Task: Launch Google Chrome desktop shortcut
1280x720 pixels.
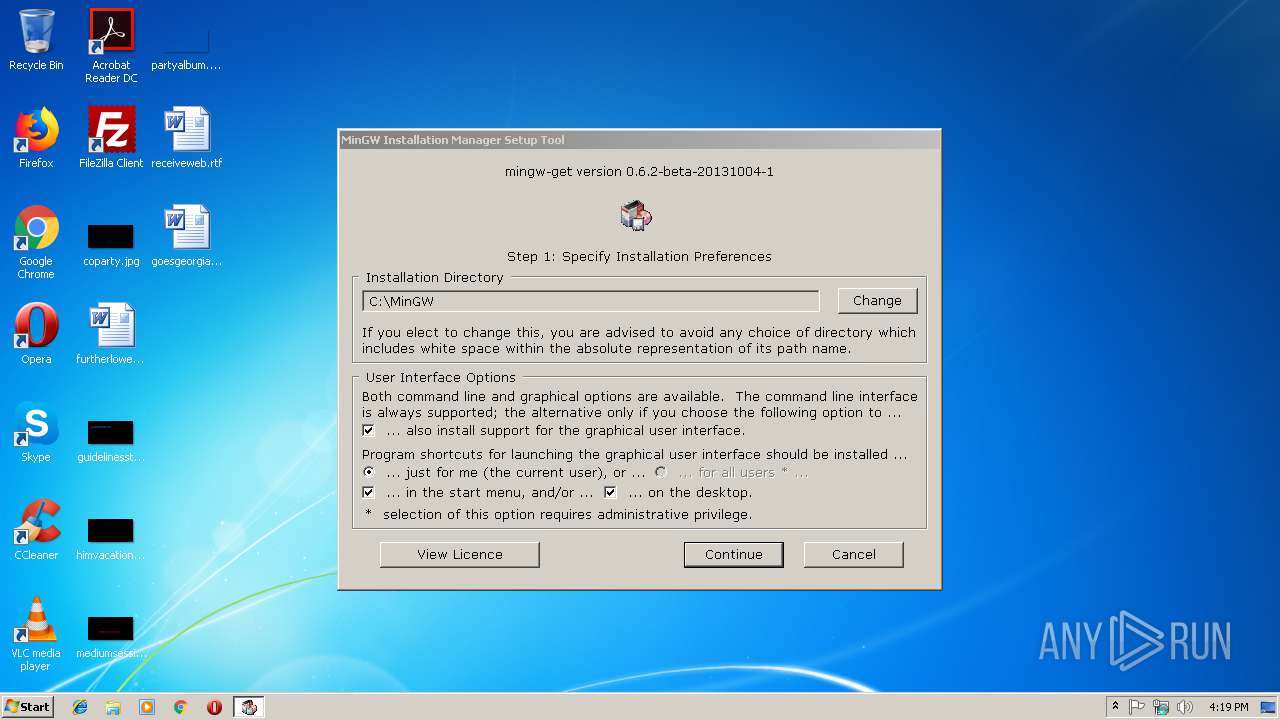Action: [x=36, y=242]
